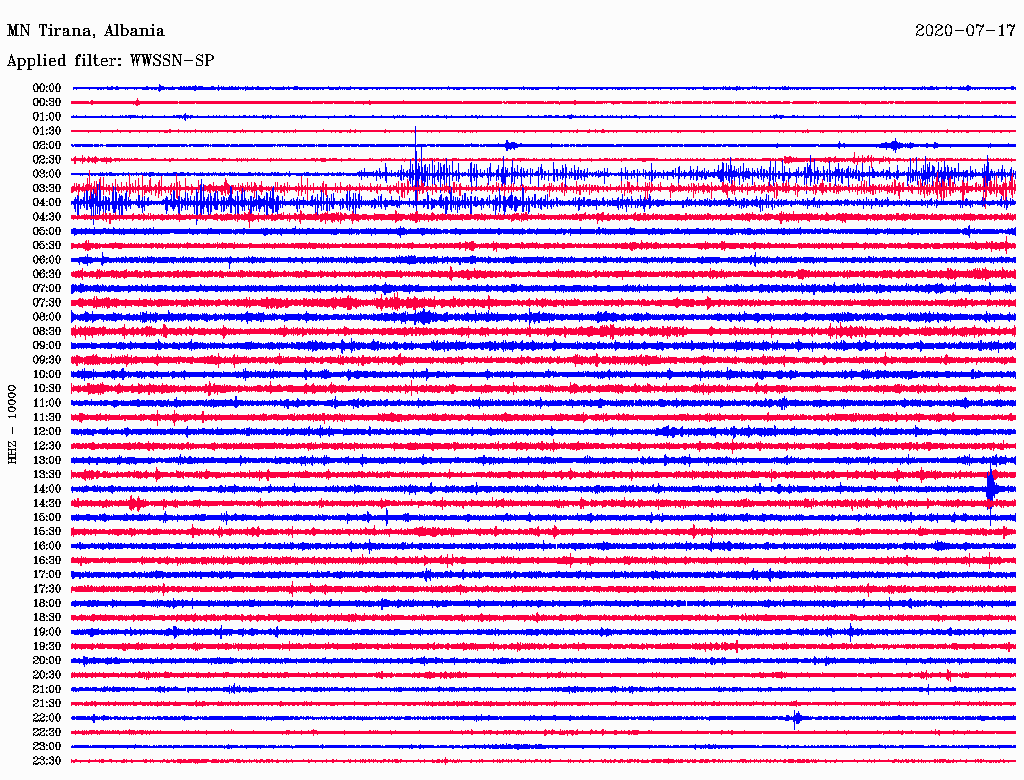
Task: Select the 12:00 time label
Action: click(x=47, y=431)
